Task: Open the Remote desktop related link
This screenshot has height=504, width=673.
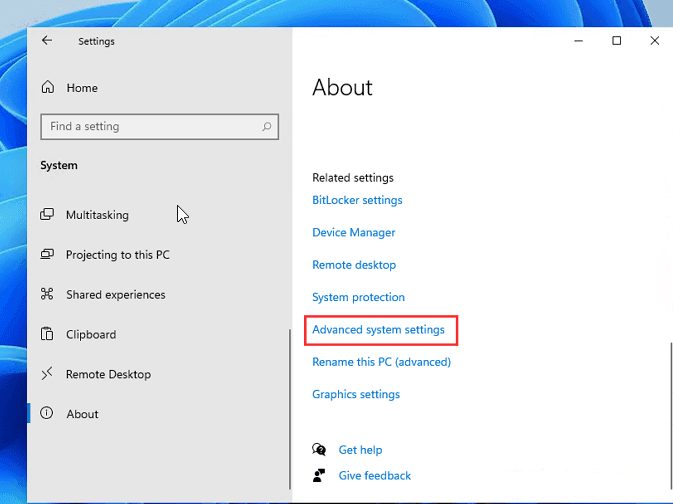Action: (354, 265)
